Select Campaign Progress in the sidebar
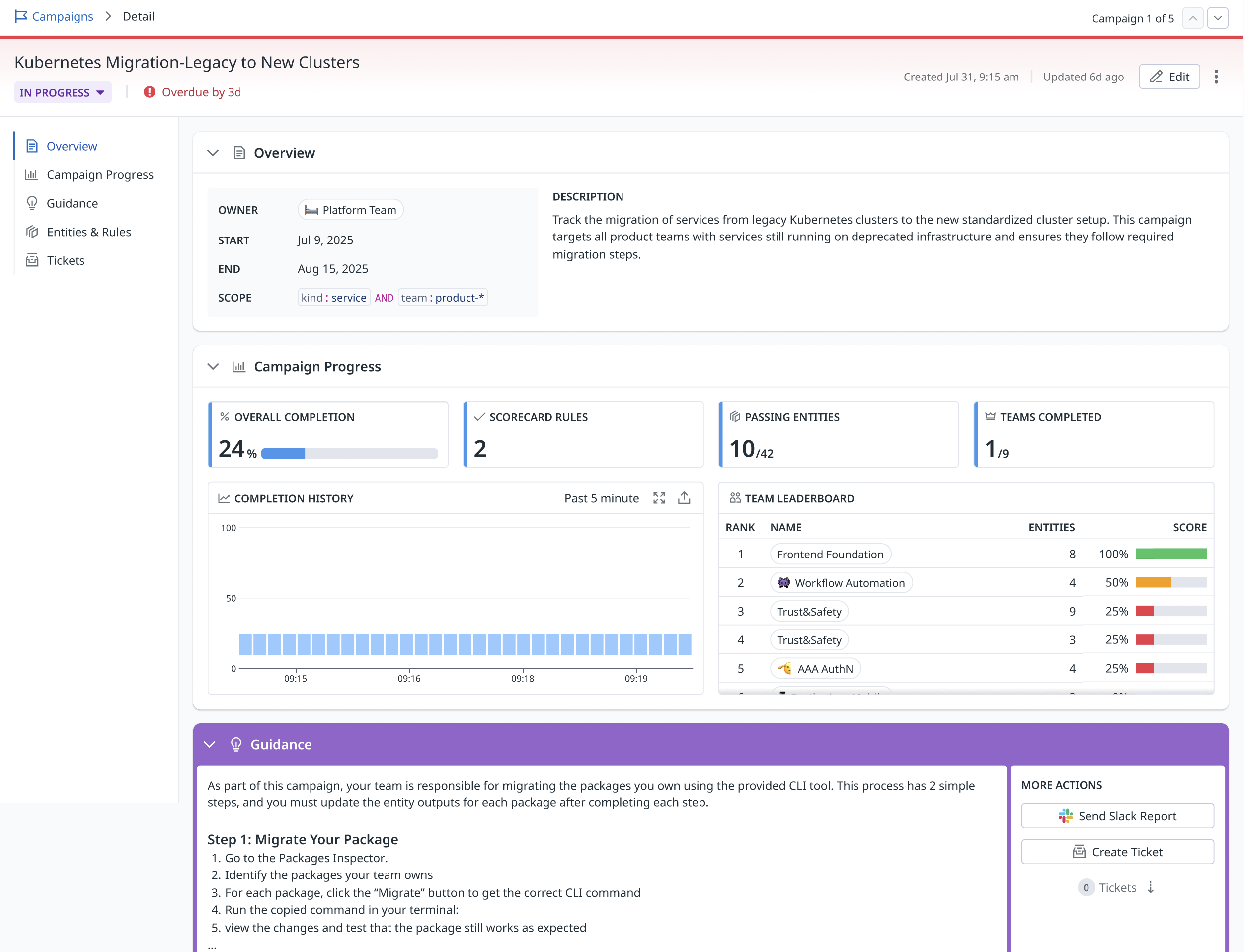Screen dimensions: 1244x952 pyautogui.click(x=100, y=174)
